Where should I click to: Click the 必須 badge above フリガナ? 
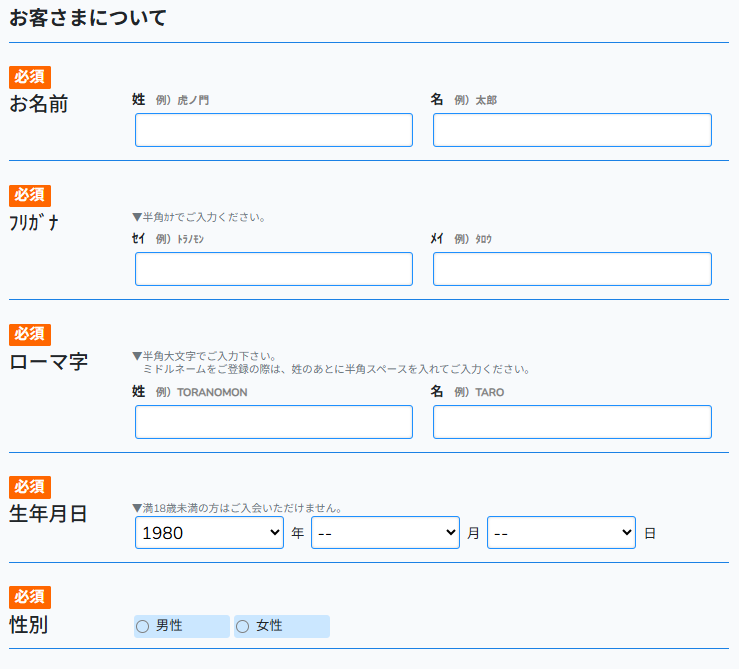click(x=29, y=195)
